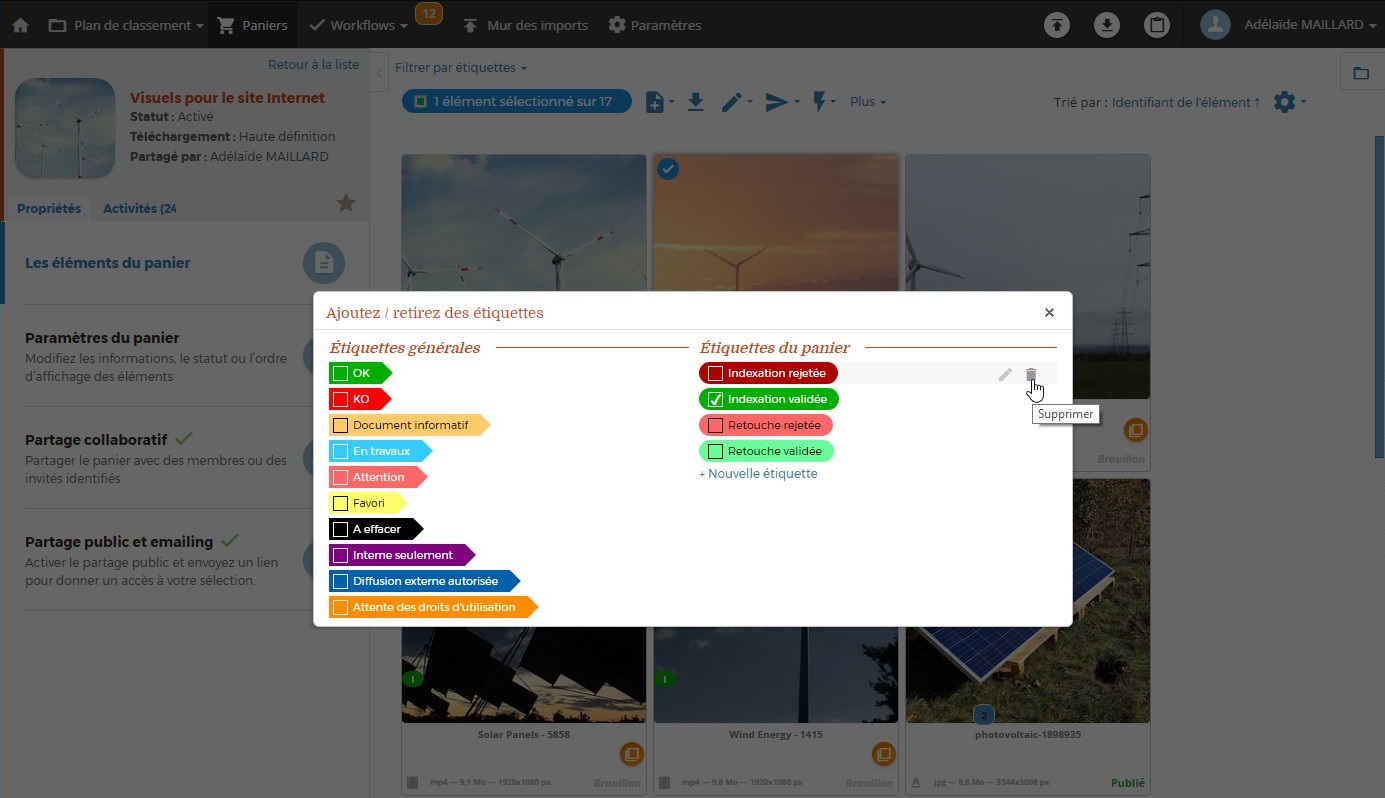Follow the Retour à la liste link
The width and height of the screenshot is (1385, 798).
pos(313,64)
